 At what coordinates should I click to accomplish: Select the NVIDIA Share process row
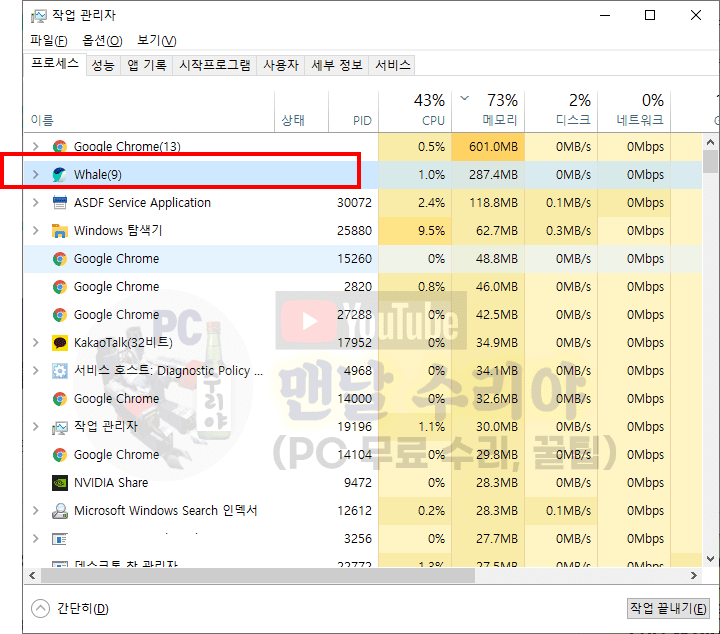(x=363, y=483)
